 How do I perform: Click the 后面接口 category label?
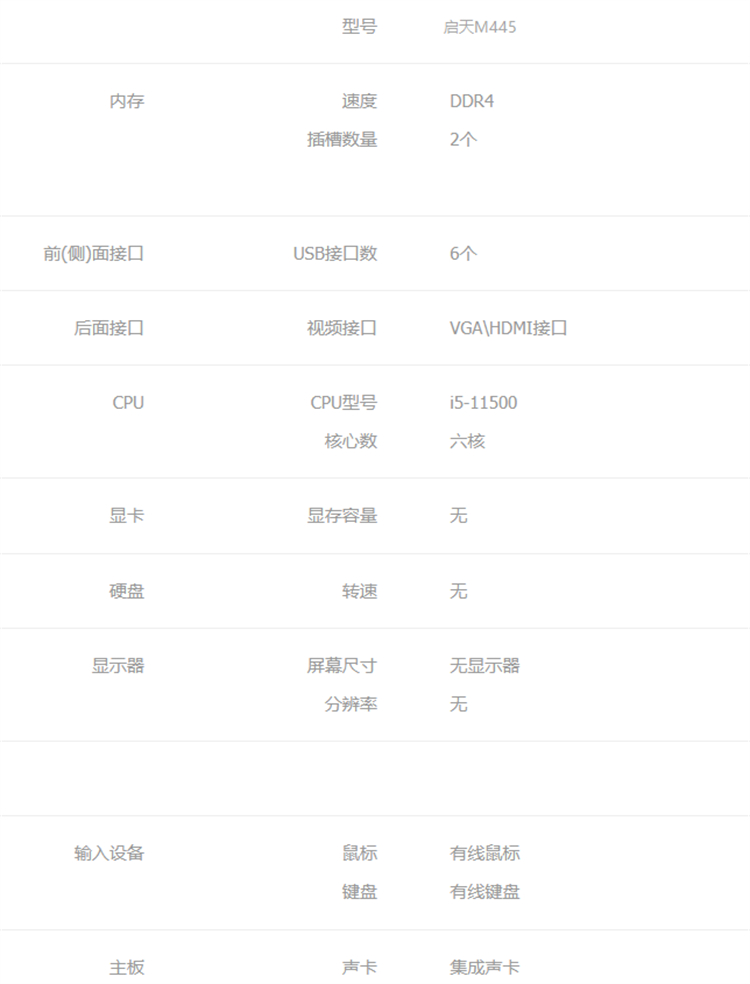[109, 328]
